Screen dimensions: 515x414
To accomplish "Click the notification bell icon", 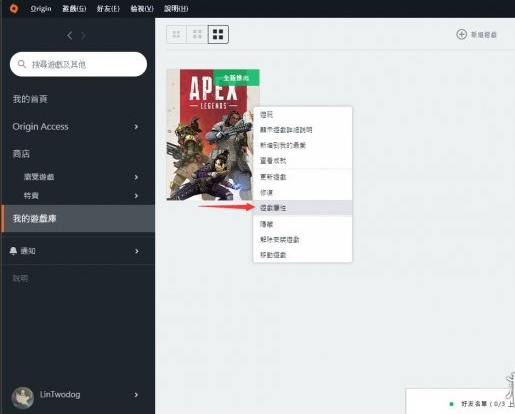I will point(13,251).
